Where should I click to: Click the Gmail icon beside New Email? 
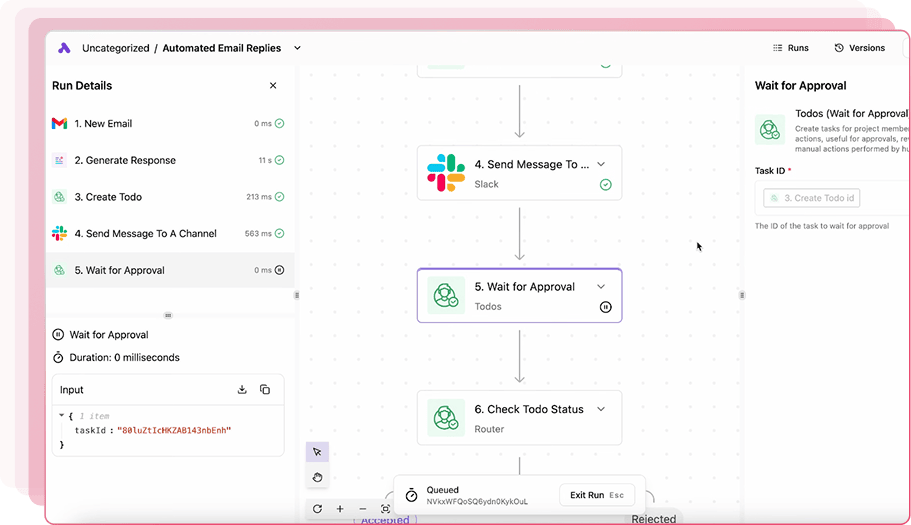click(59, 123)
